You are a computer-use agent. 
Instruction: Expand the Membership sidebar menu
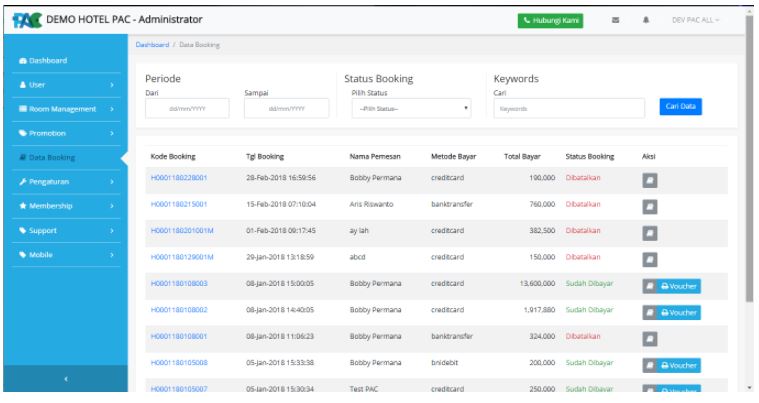66,206
